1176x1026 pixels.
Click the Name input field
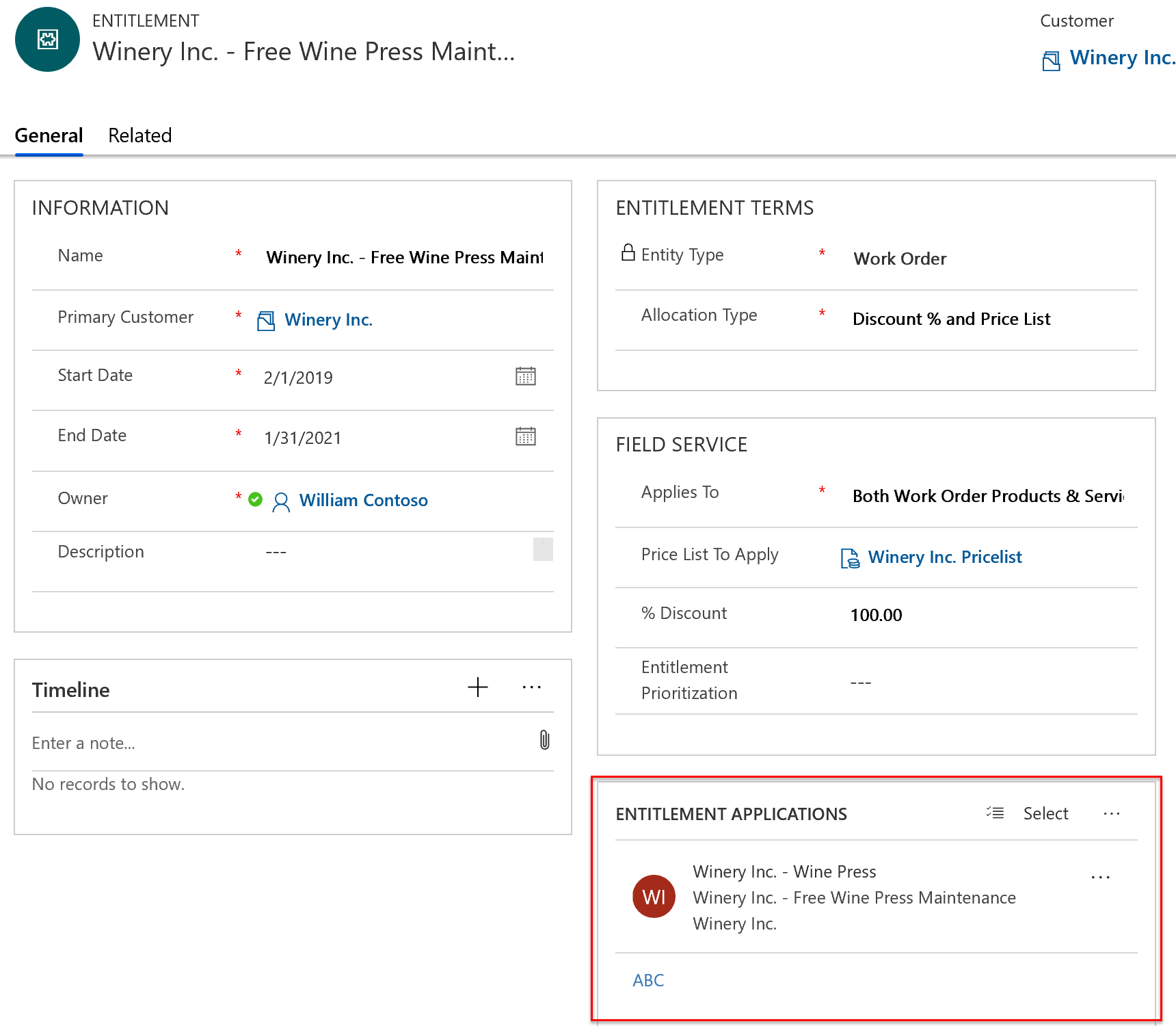pyautogui.click(x=405, y=257)
